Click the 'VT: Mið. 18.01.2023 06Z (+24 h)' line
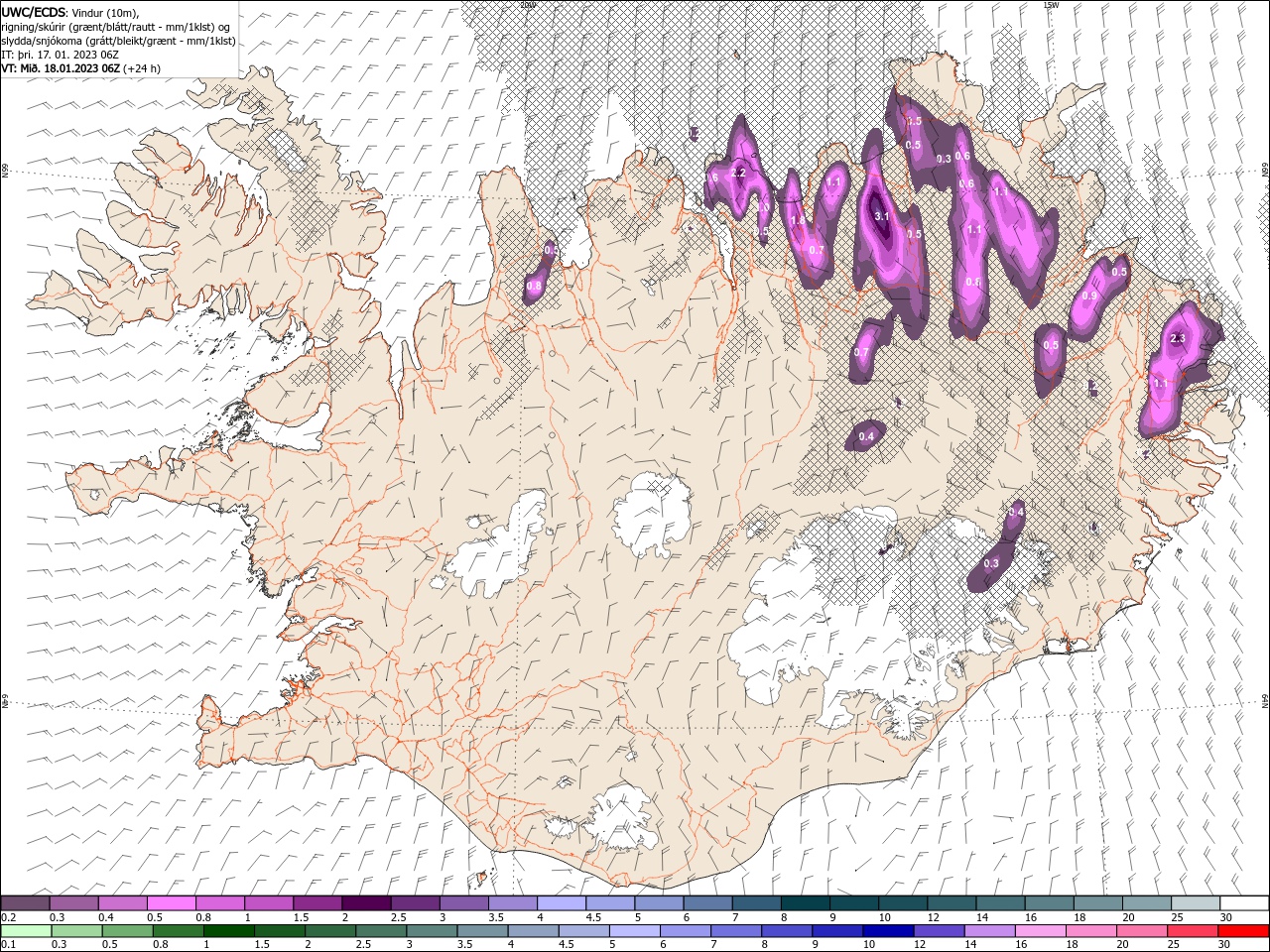This screenshot has width=1270, height=952. click(80, 68)
